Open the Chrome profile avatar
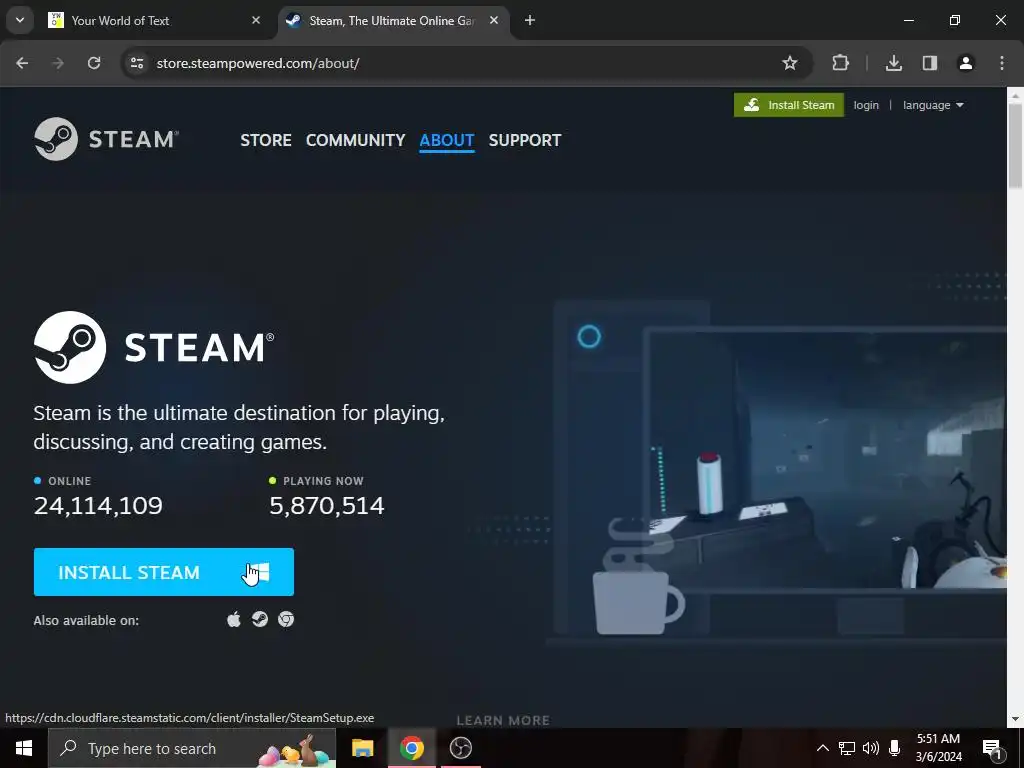1024x768 pixels. 966,63
